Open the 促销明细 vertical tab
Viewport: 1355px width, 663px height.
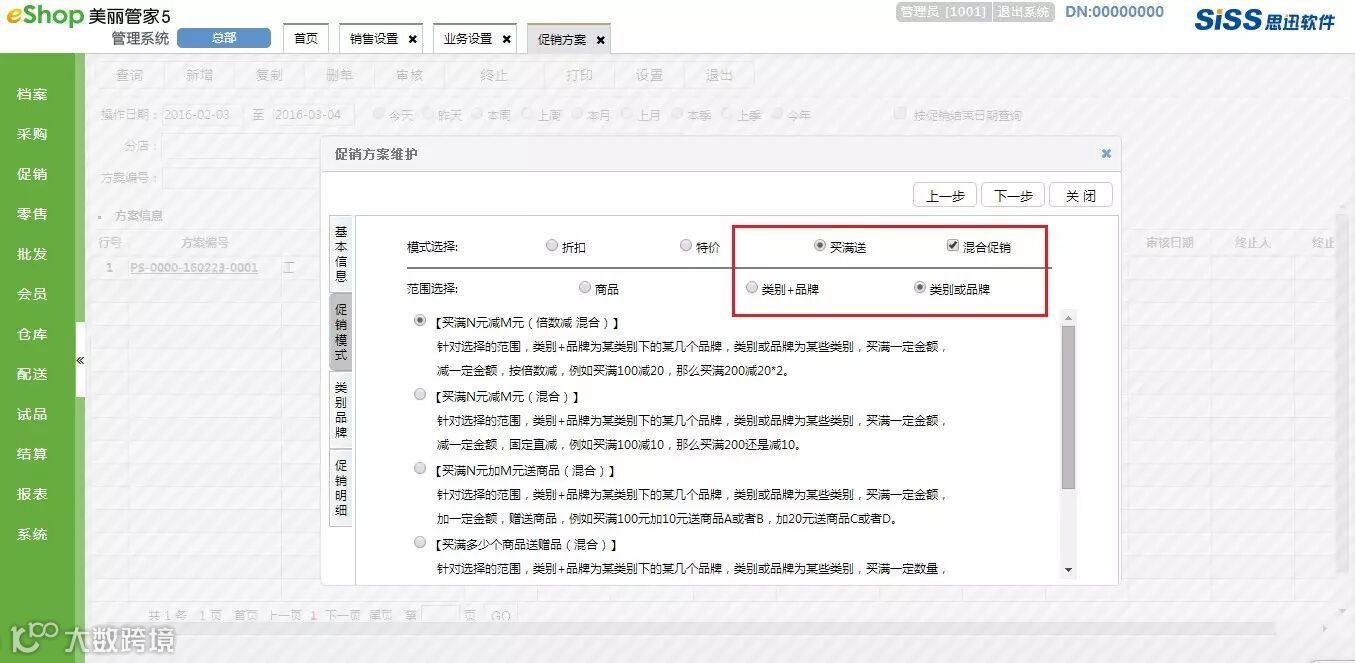[x=340, y=488]
